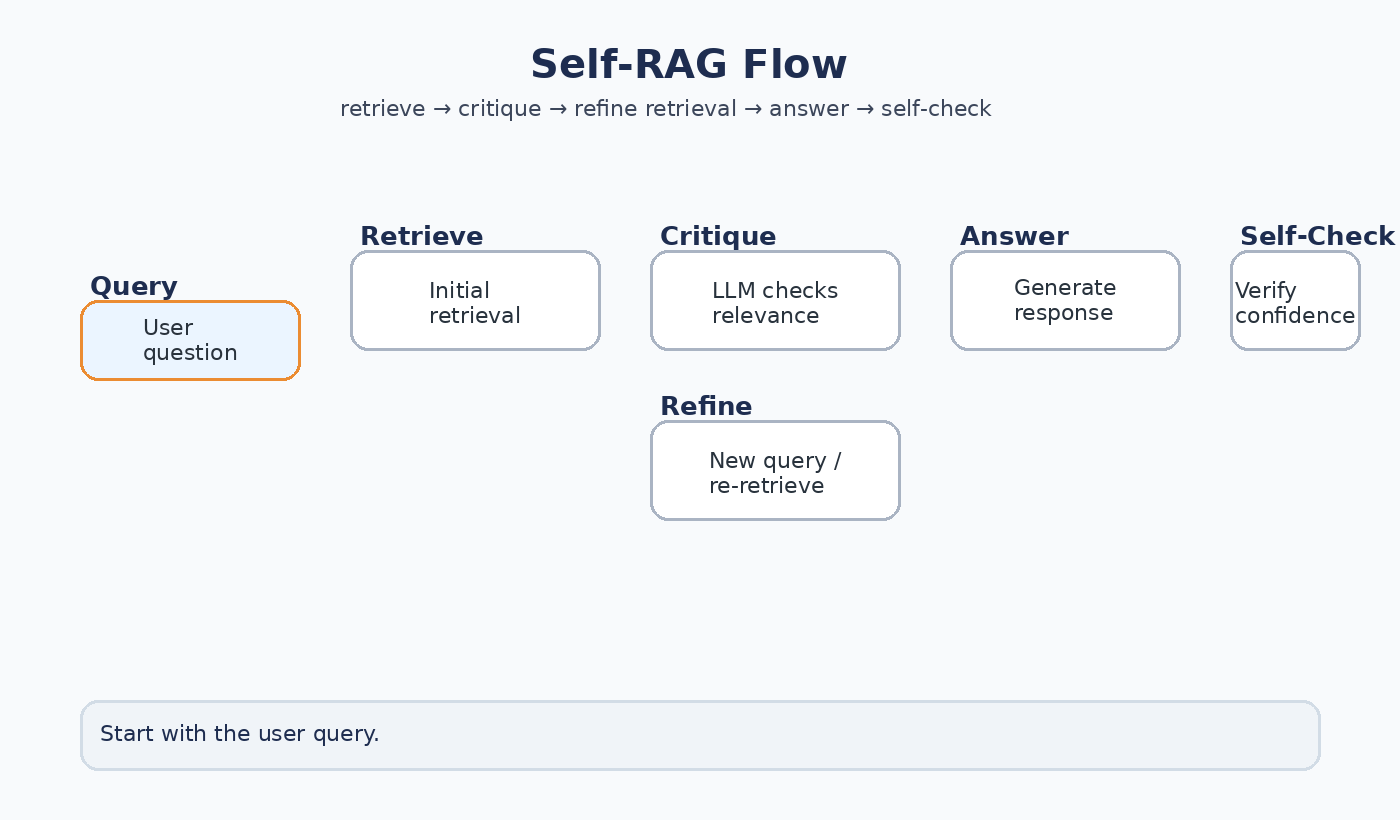Click the word retrieve in the subtitle
The height and width of the screenshot is (820, 1400).
point(383,108)
